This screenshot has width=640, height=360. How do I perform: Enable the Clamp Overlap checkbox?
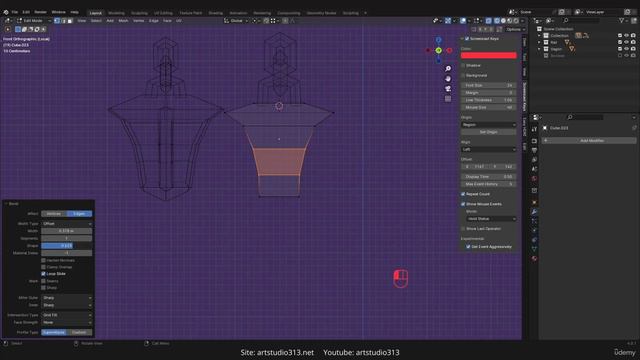[43, 267]
